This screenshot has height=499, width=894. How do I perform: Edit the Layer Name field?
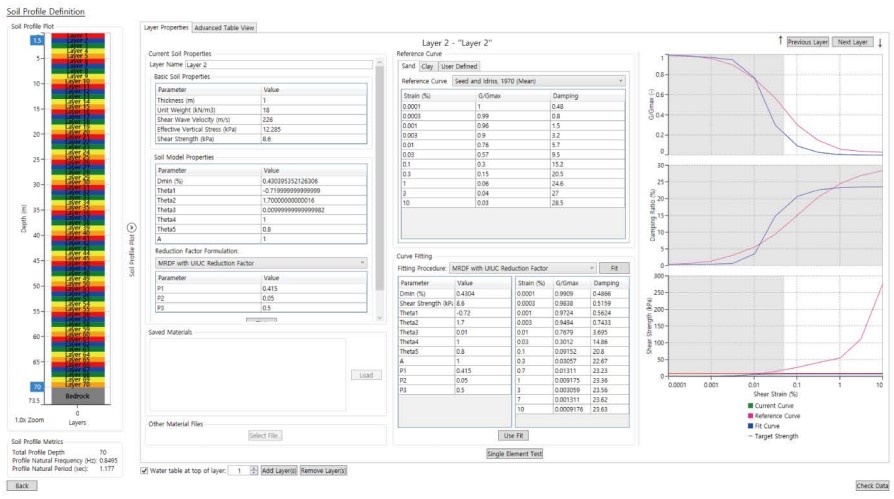click(279, 64)
